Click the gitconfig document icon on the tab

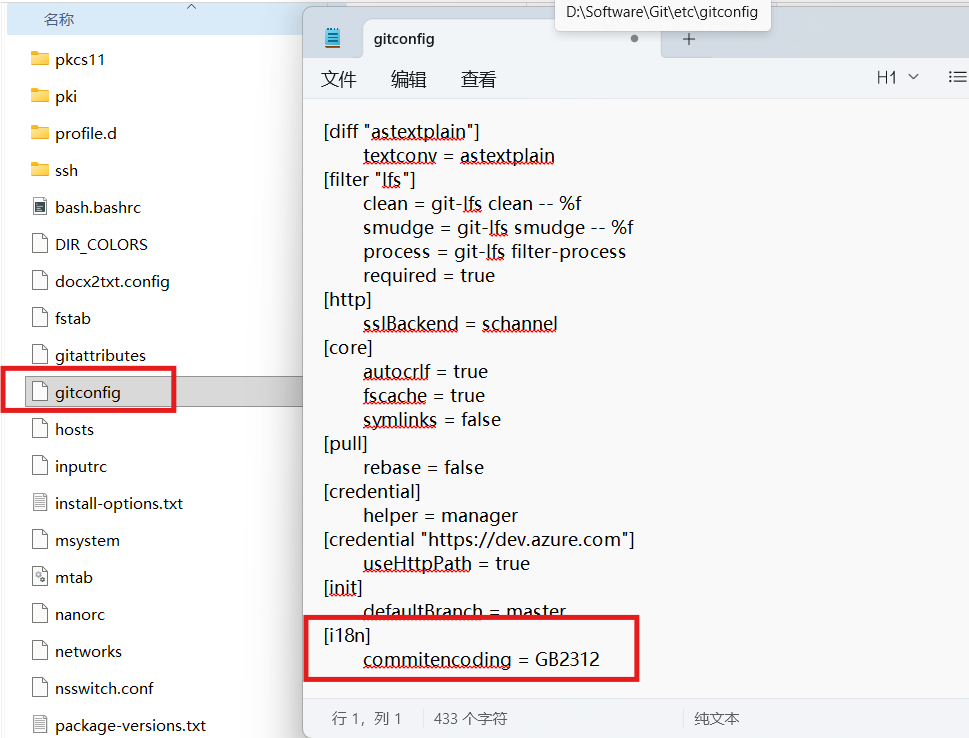[x=335, y=37]
